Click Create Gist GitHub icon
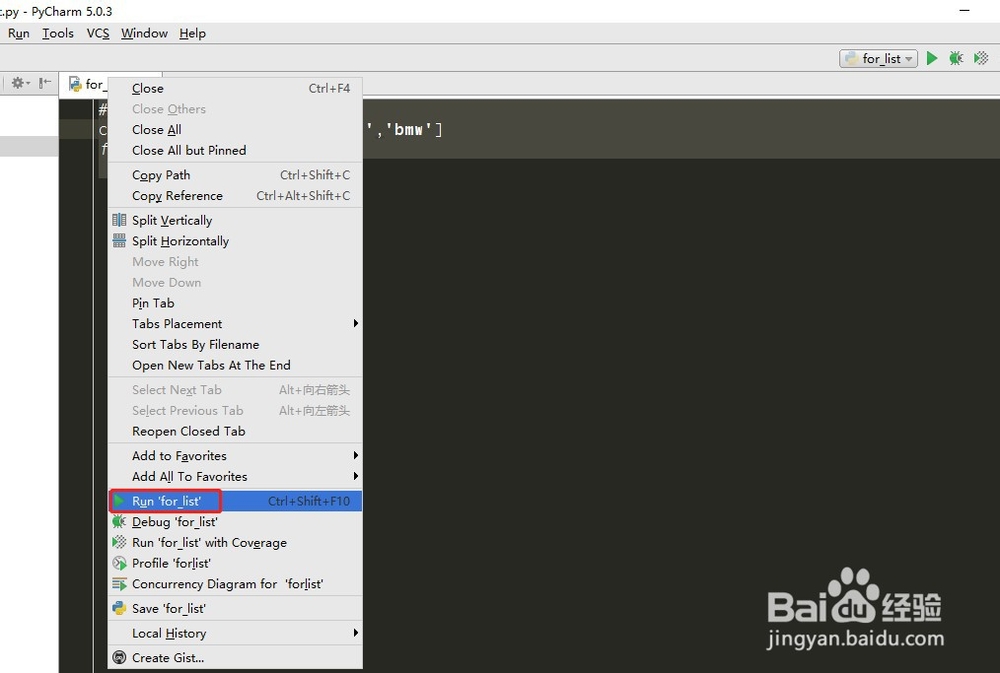Screen dimensions: 1000x673 (119, 657)
